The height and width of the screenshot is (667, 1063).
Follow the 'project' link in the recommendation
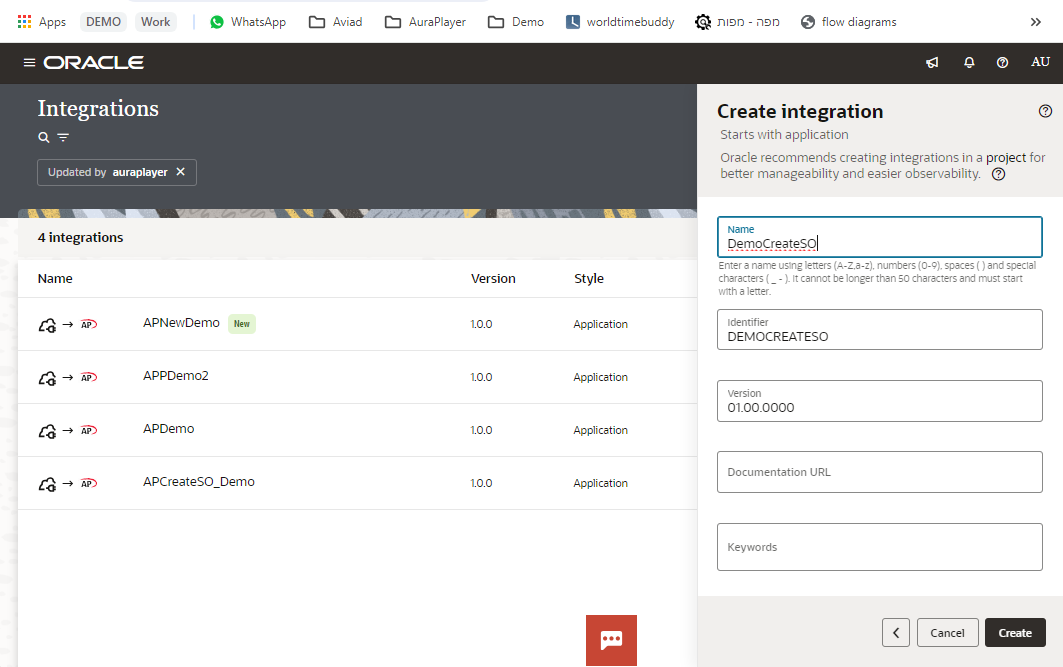click(1006, 157)
